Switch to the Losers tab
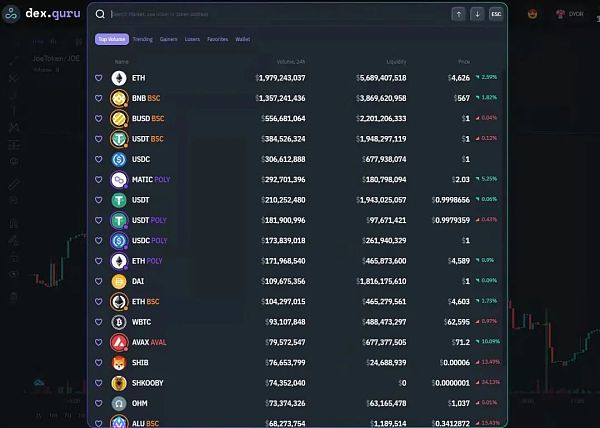Screen dimensions: 600x428 [192, 39]
